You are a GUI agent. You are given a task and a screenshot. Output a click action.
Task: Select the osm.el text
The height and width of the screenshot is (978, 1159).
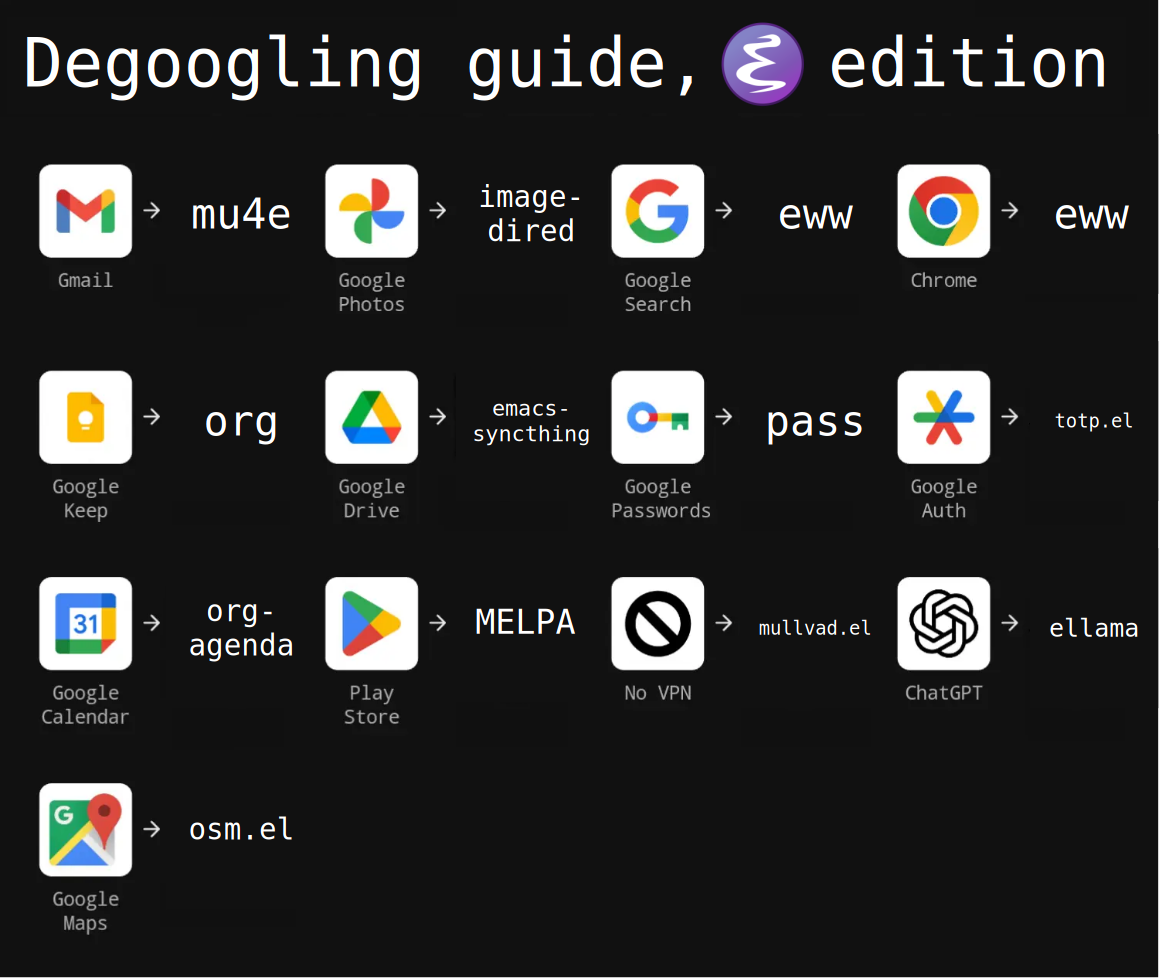pos(241,829)
